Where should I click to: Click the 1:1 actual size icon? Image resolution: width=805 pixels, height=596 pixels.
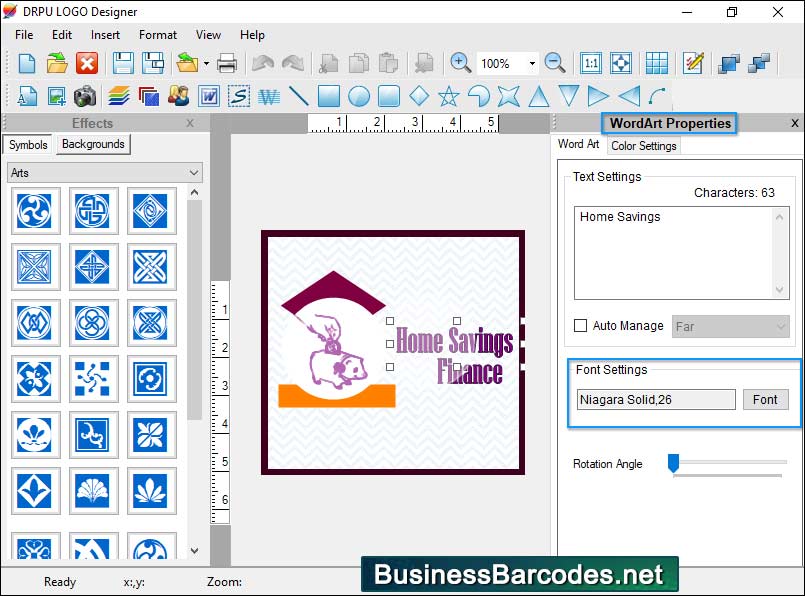591,62
